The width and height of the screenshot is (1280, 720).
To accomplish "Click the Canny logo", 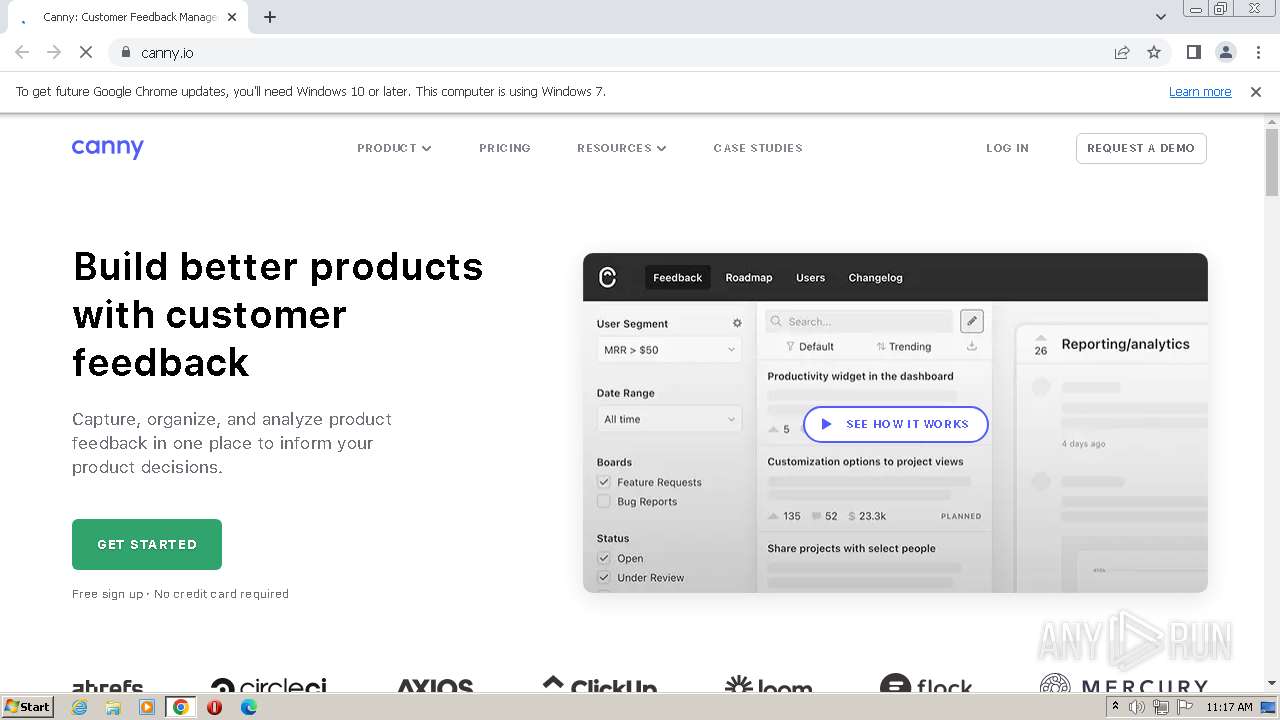I will (108, 148).
